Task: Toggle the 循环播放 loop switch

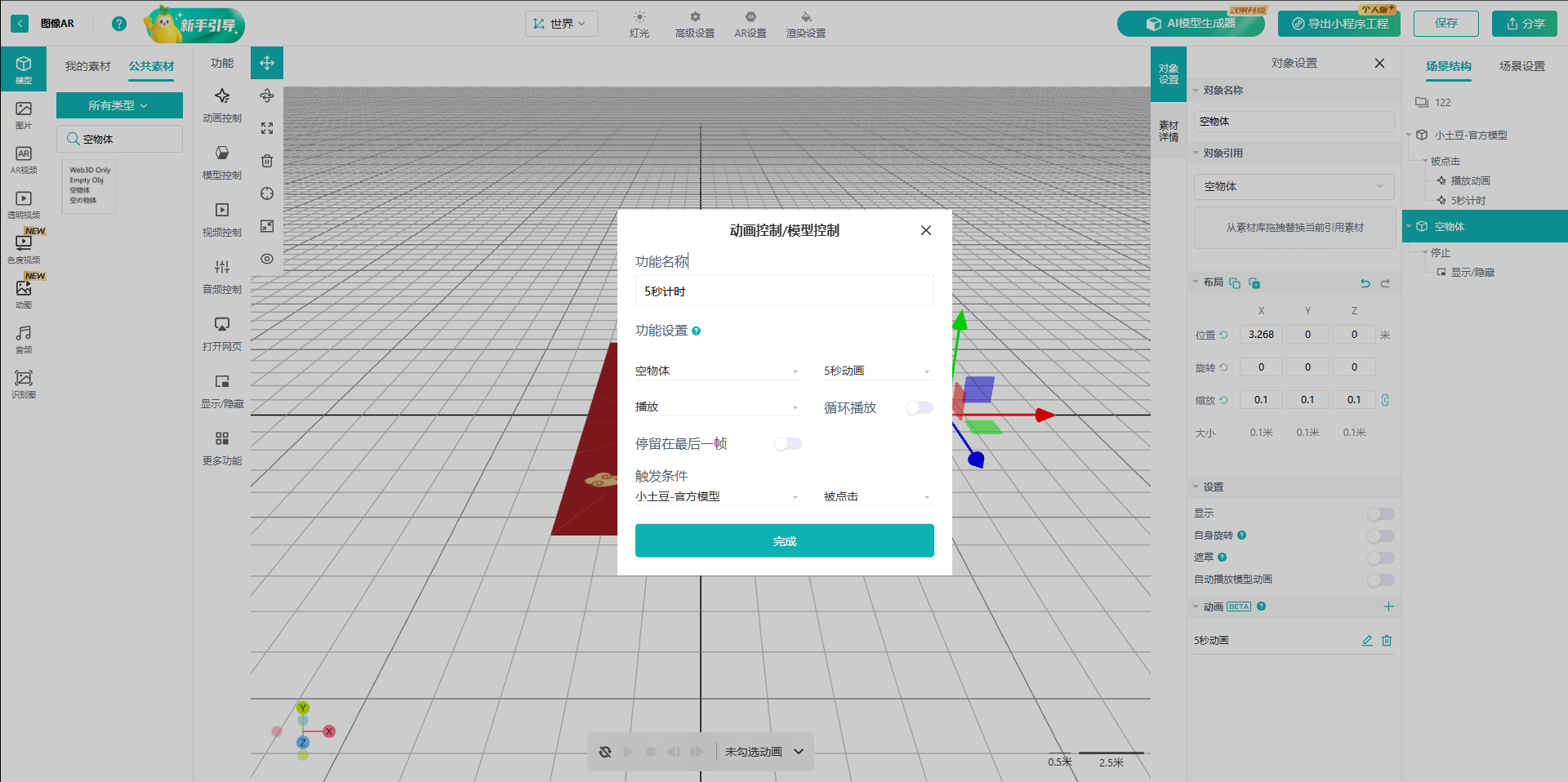Action: click(919, 407)
